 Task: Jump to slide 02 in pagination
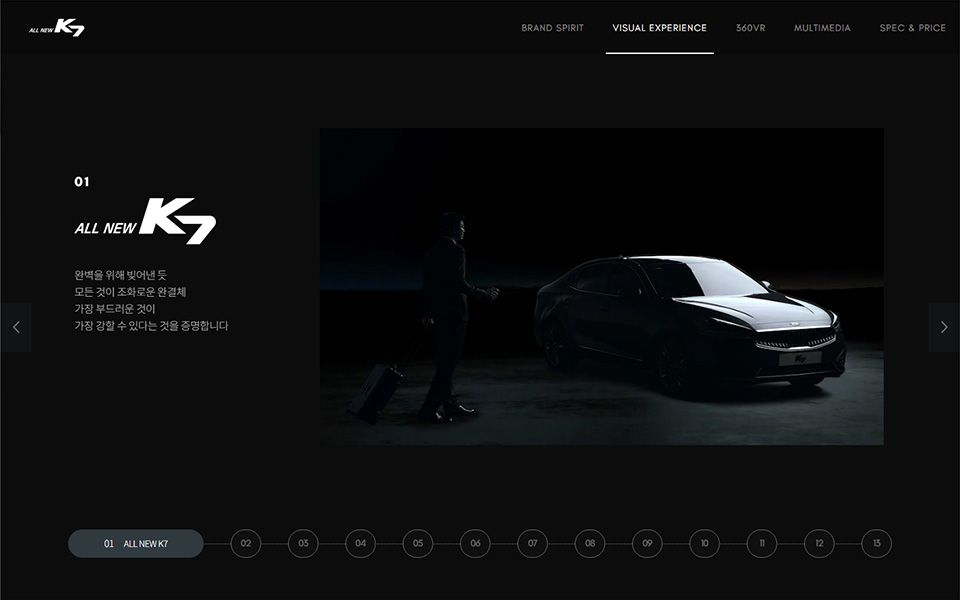pos(246,544)
